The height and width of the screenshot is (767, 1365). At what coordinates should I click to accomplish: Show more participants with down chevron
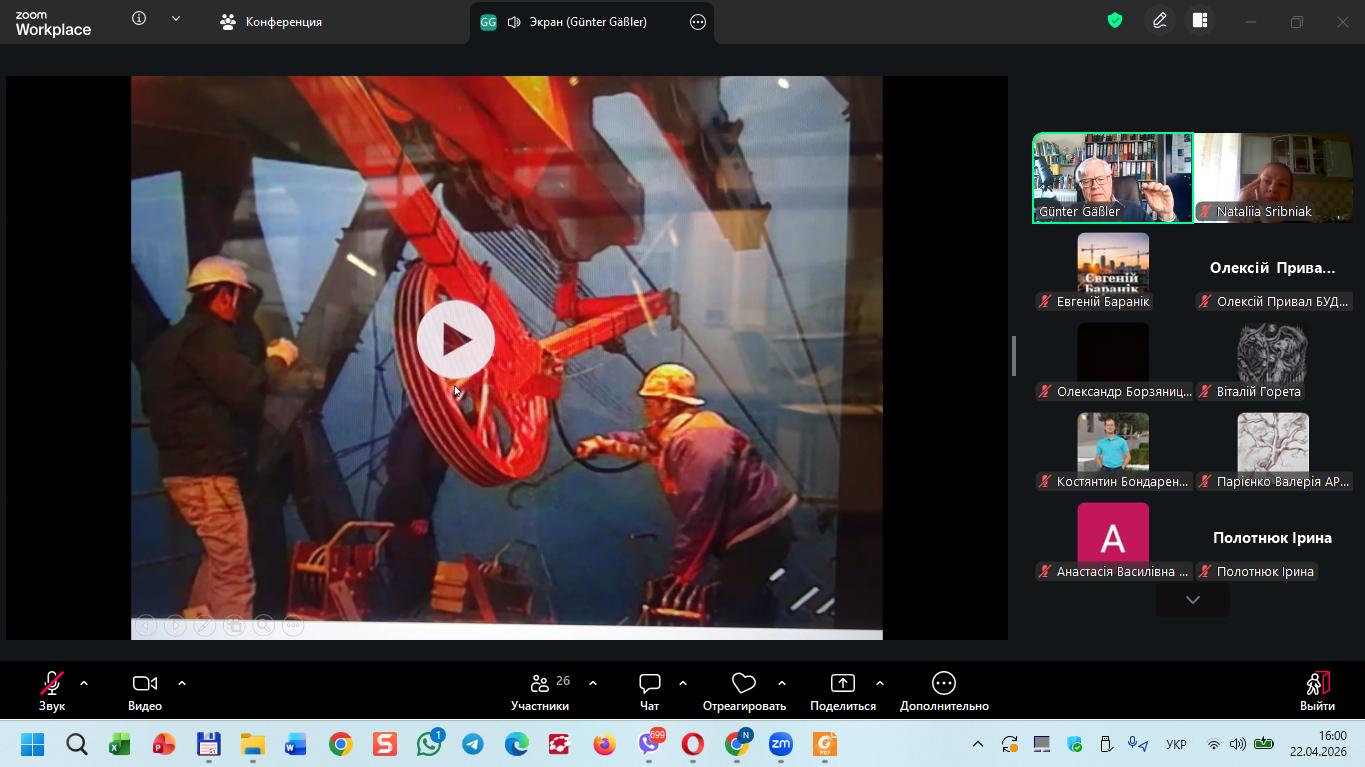point(1192,600)
